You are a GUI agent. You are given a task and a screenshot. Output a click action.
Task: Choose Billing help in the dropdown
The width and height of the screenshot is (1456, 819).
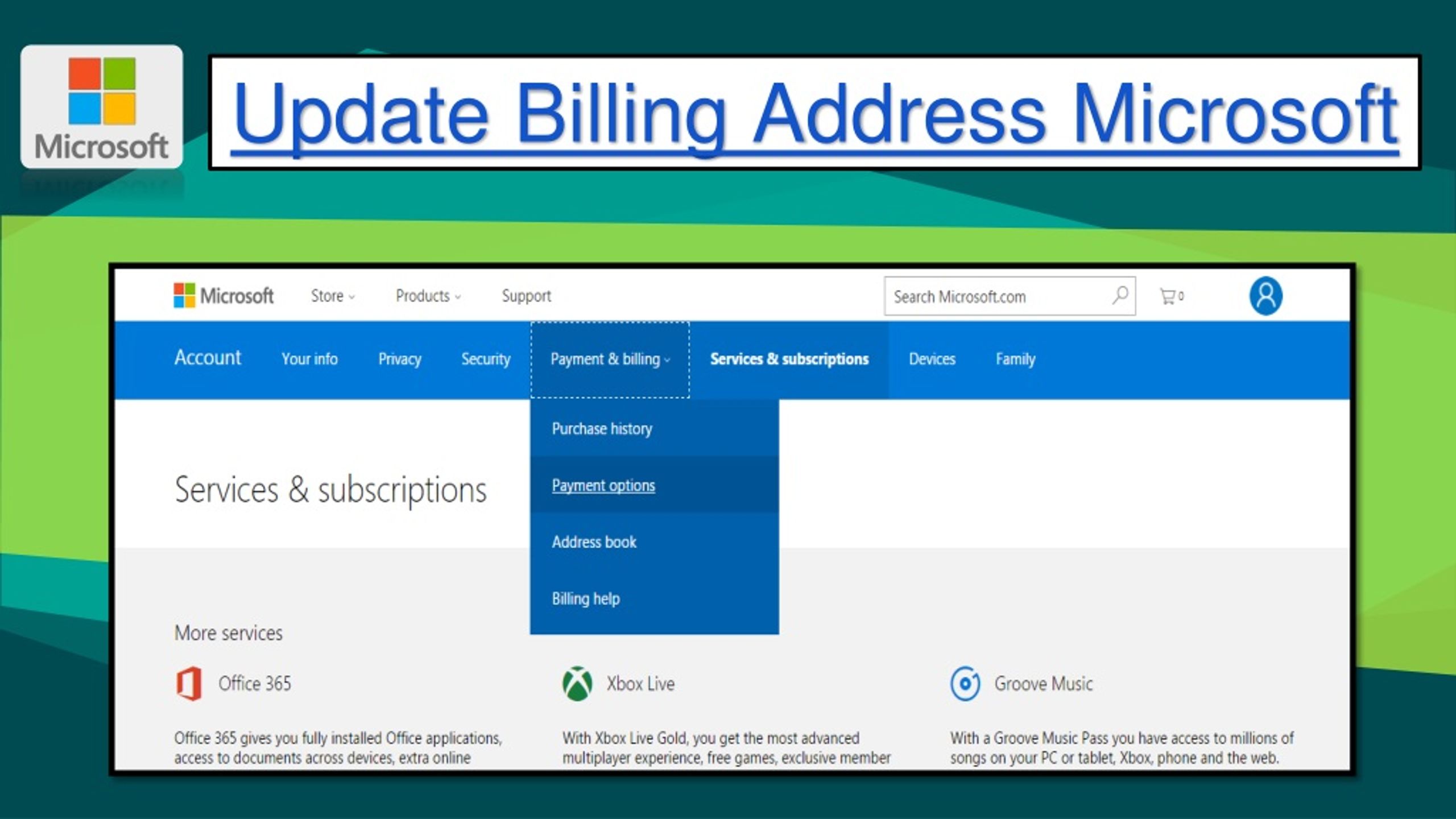655,599
